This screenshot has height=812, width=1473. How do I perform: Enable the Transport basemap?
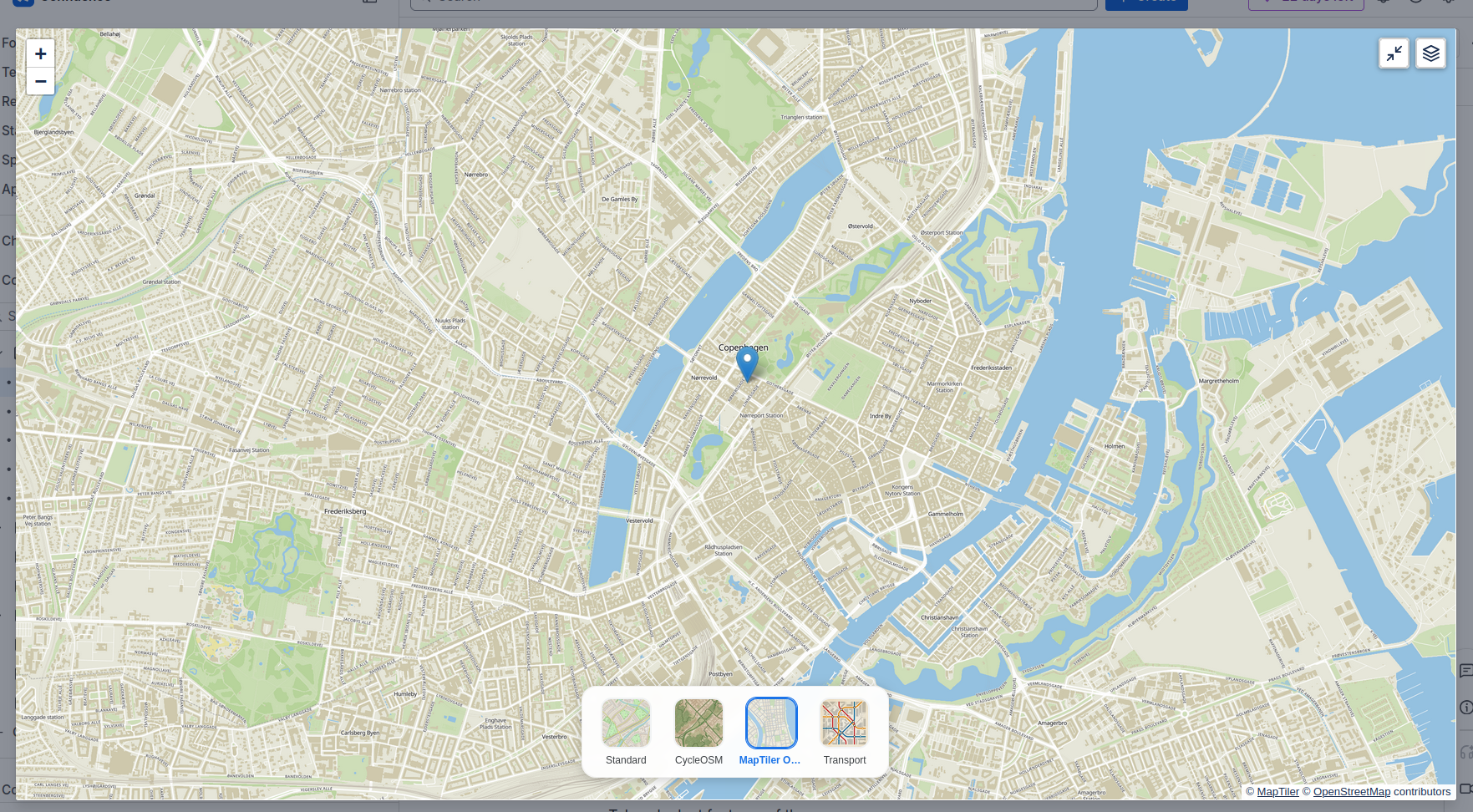pos(844,723)
